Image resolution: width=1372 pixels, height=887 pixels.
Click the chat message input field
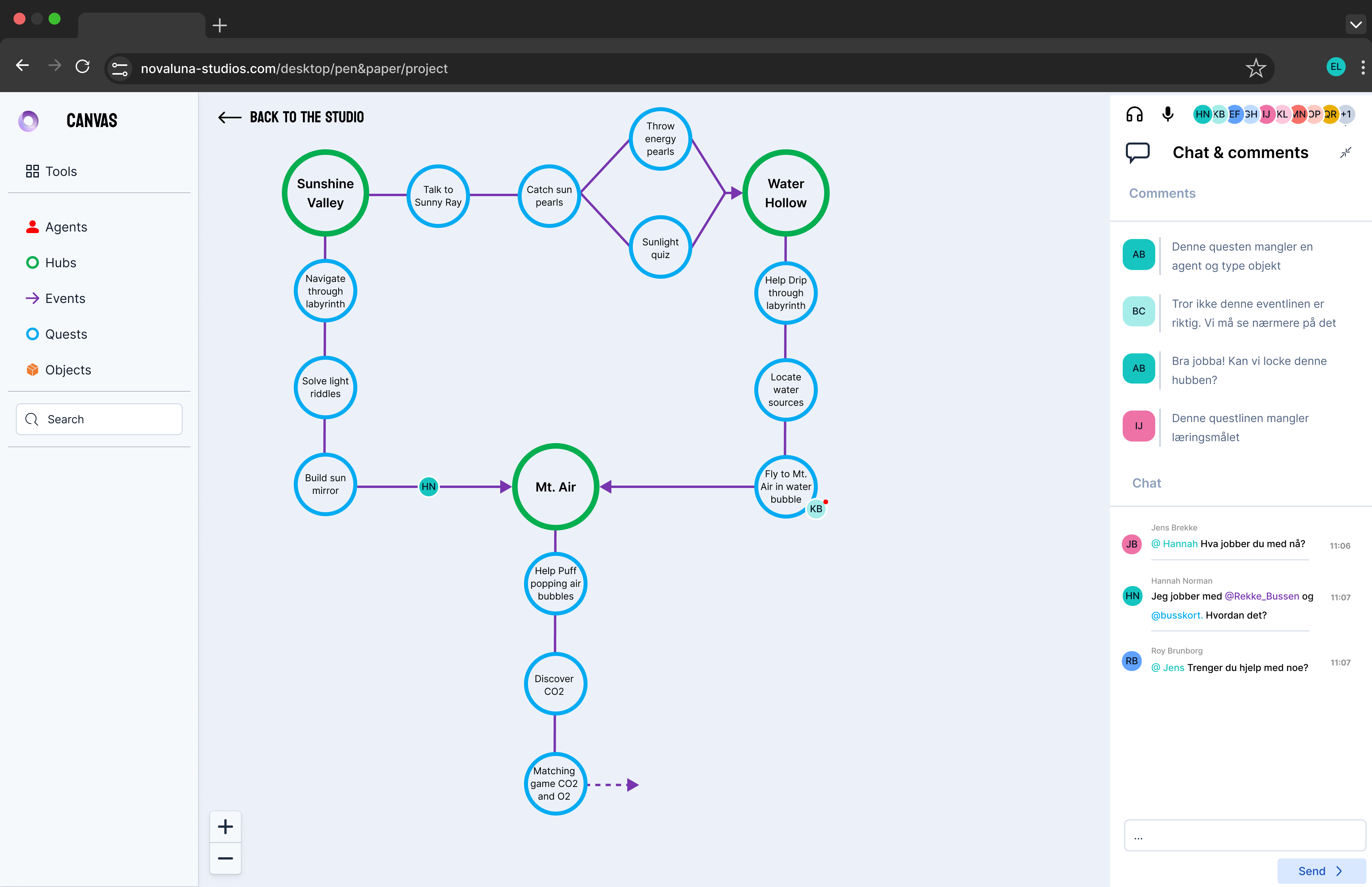pos(1244,836)
